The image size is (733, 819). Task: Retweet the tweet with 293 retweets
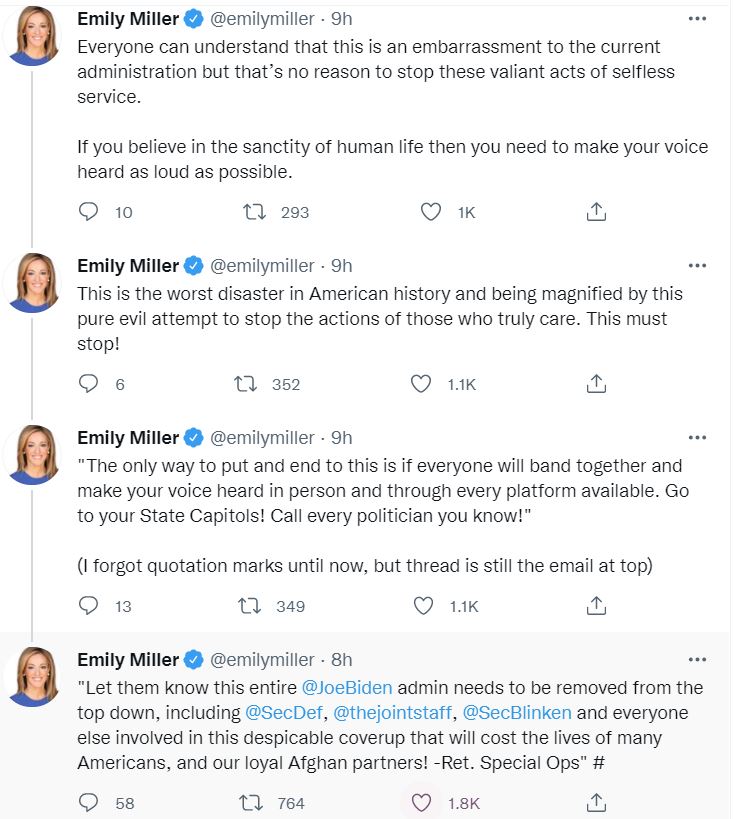[x=256, y=212]
